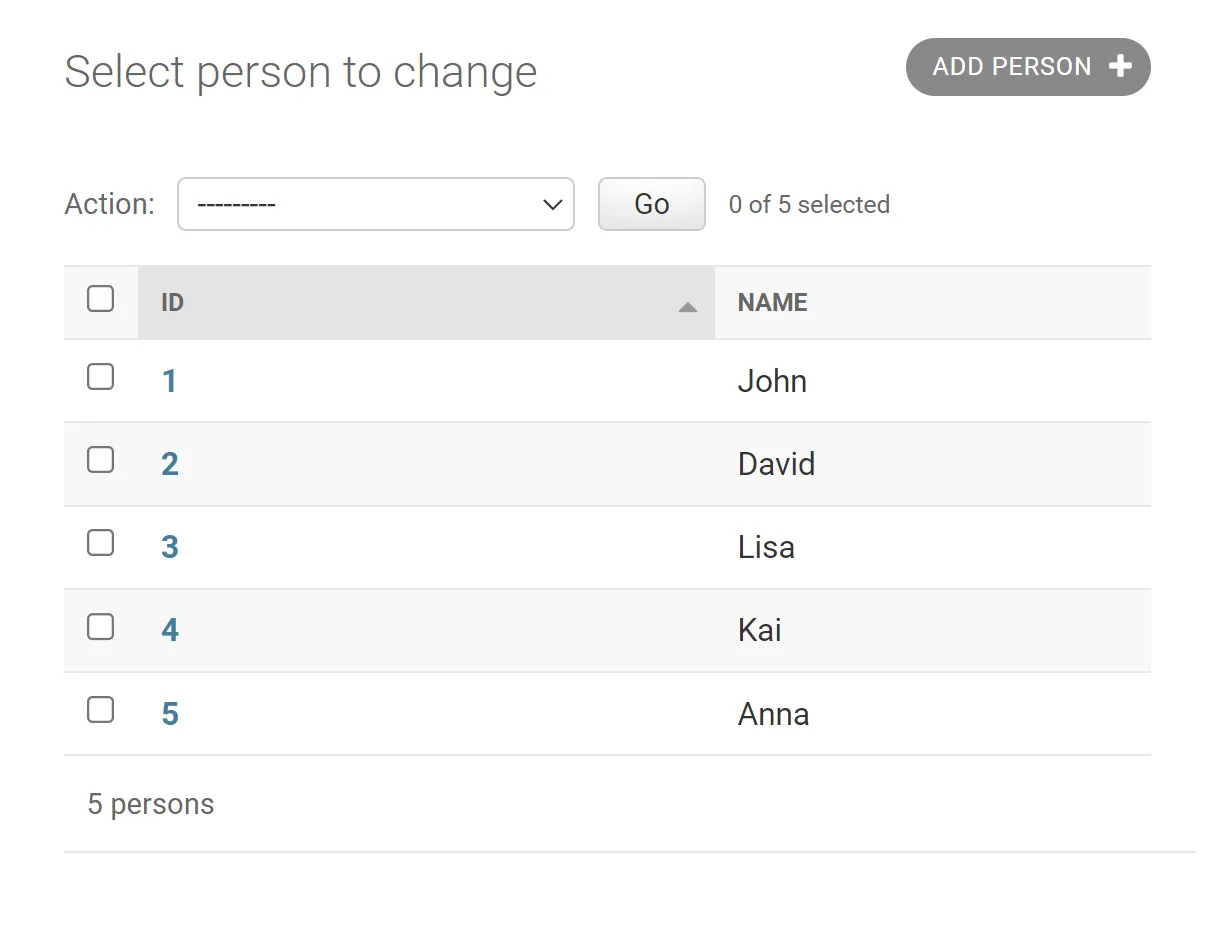Follow the ID 3 link

(x=170, y=547)
